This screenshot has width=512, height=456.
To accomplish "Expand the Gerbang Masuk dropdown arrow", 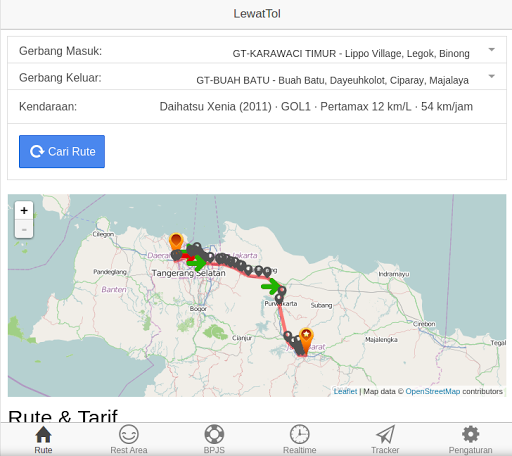I will tap(491, 50).
